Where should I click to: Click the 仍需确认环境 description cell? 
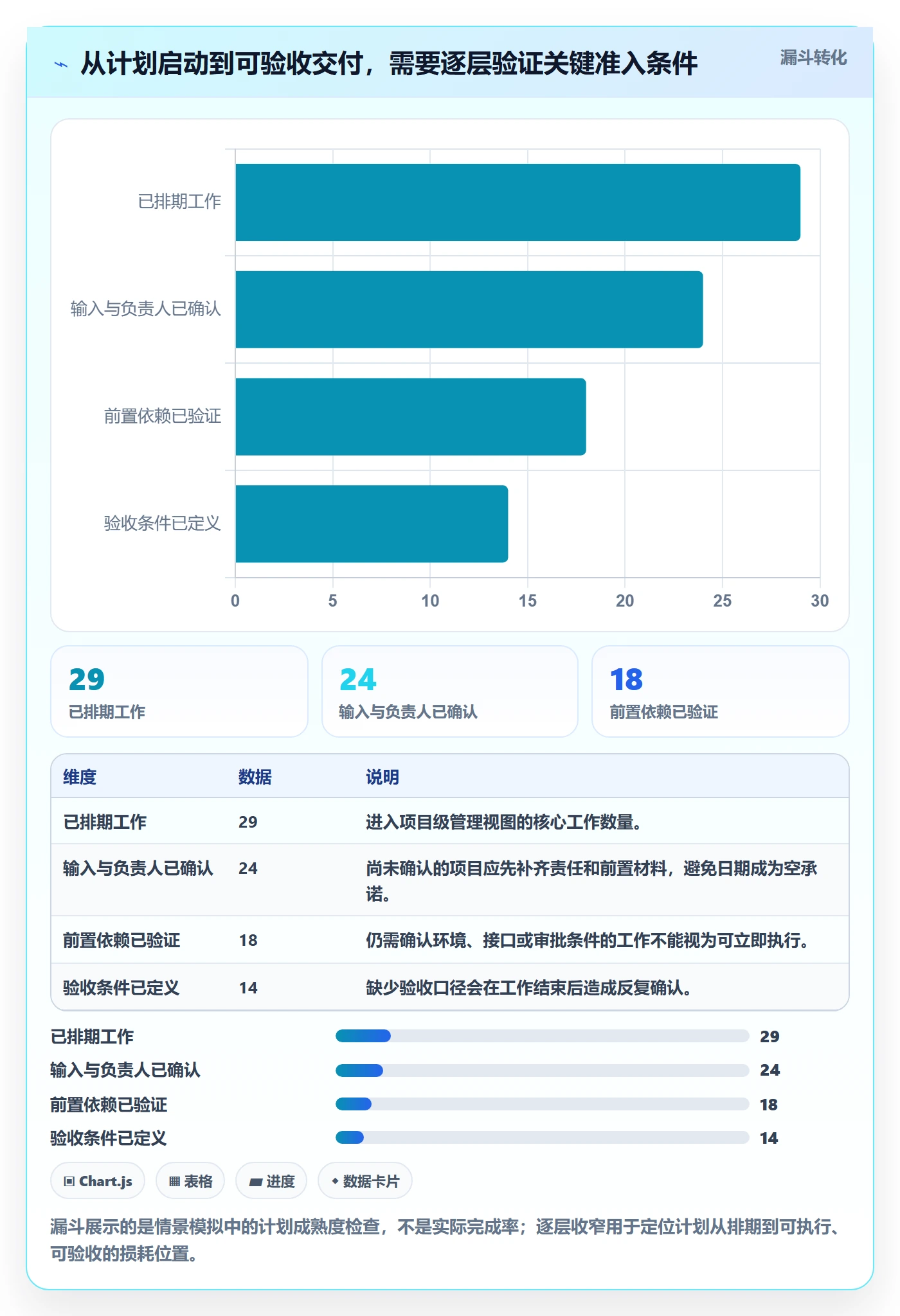click(588, 940)
